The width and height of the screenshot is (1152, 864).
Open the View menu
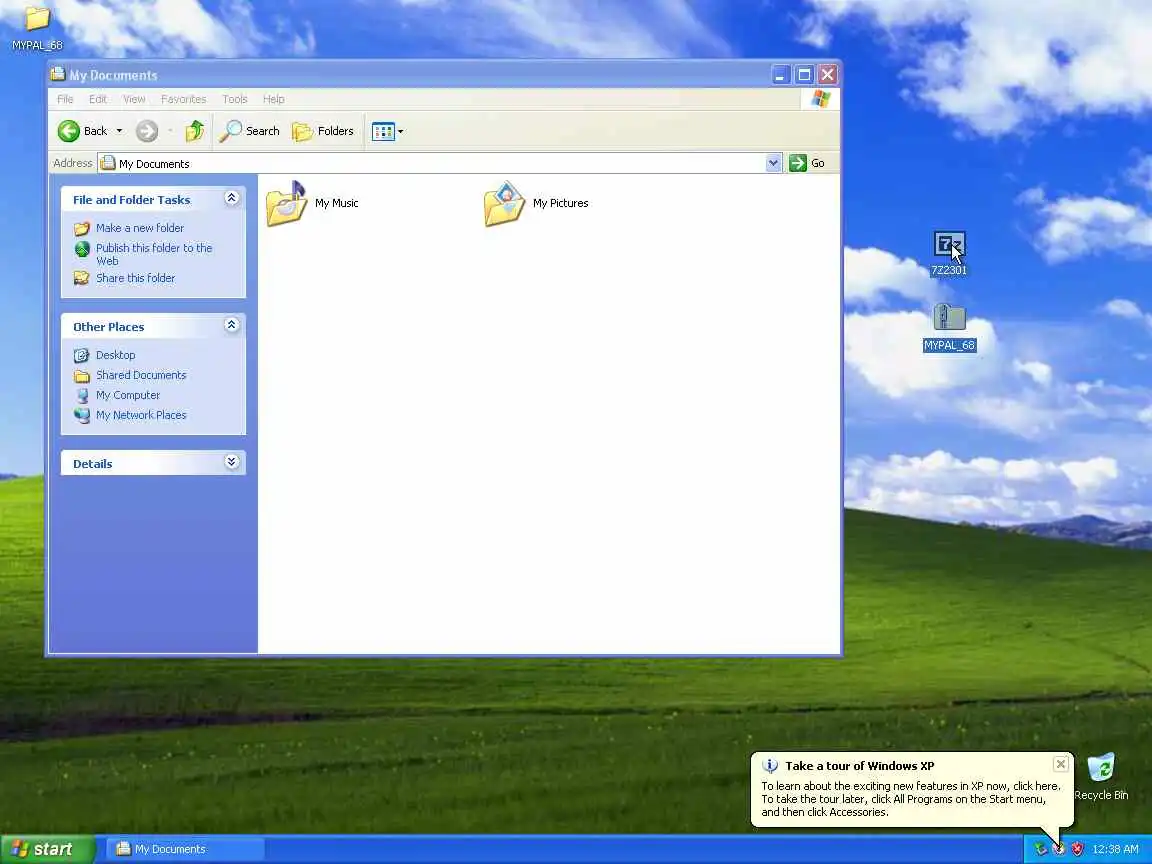134,99
